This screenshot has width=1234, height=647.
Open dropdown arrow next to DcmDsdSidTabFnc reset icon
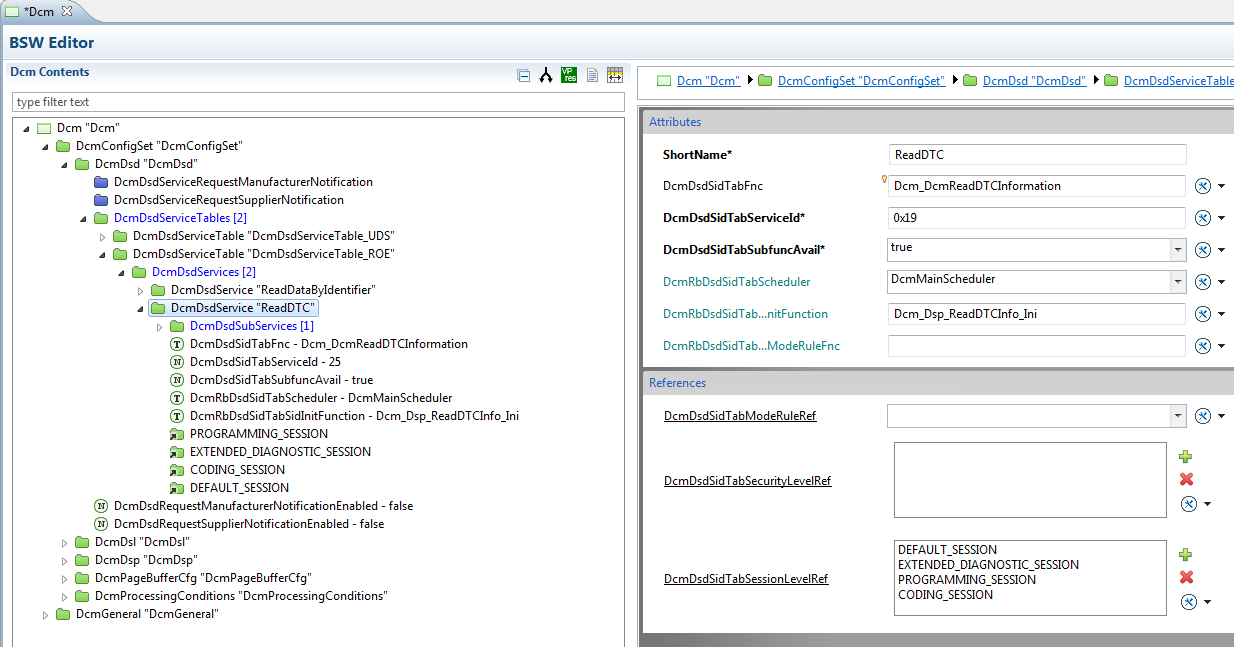pyautogui.click(x=1222, y=187)
